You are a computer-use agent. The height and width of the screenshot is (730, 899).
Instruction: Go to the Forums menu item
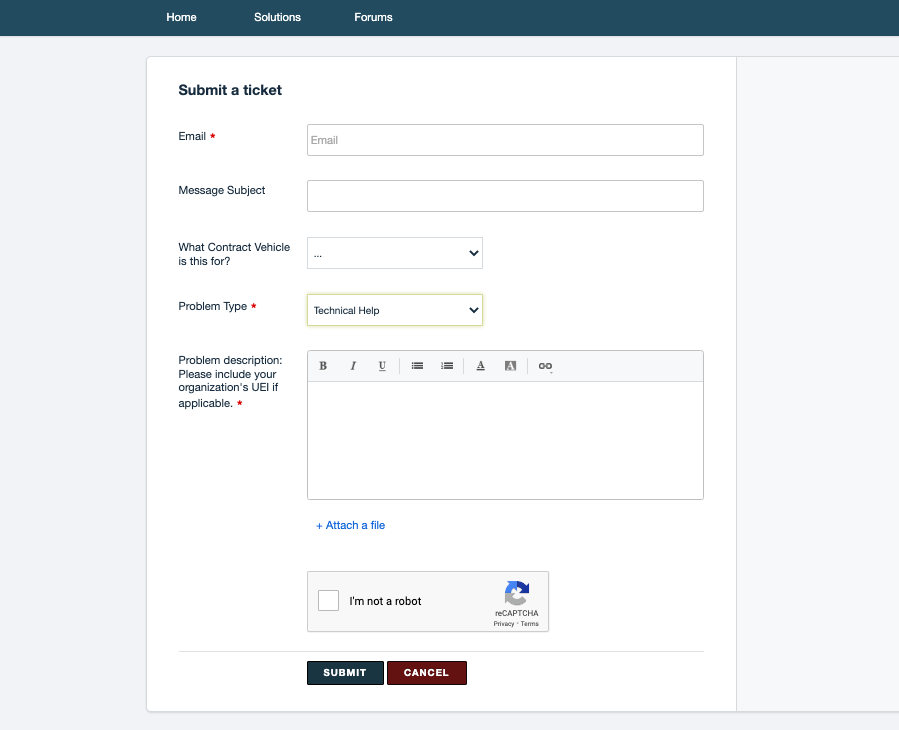pyautogui.click(x=372, y=17)
